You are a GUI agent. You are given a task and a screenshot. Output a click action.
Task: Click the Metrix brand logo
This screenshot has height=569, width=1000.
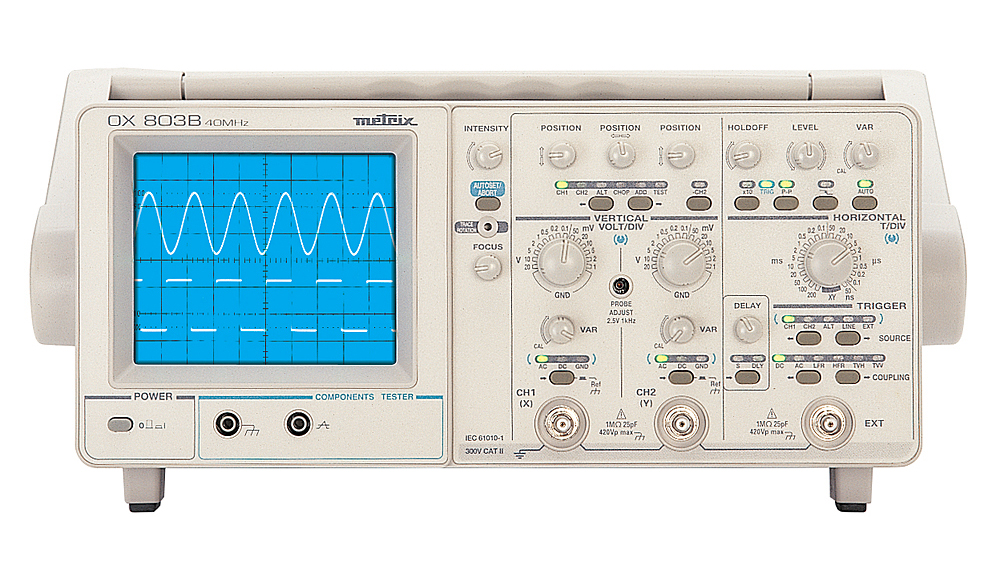coord(385,120)
